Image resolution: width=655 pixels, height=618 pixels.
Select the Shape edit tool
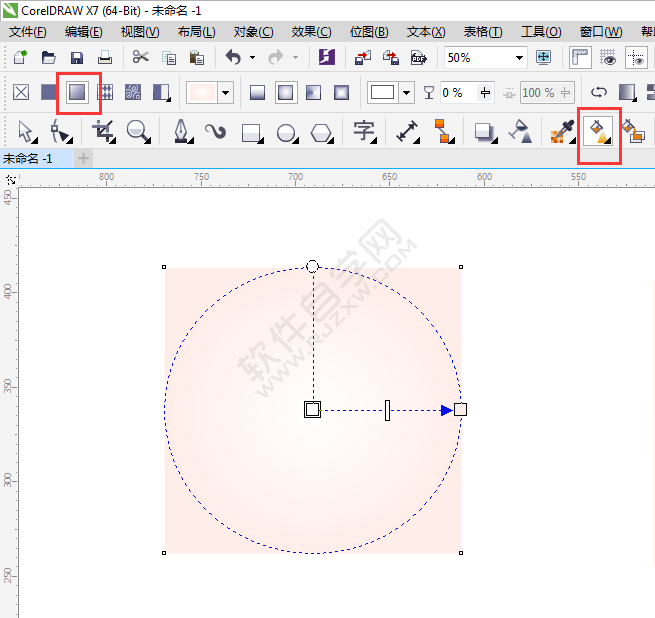(x=61, y=131)
